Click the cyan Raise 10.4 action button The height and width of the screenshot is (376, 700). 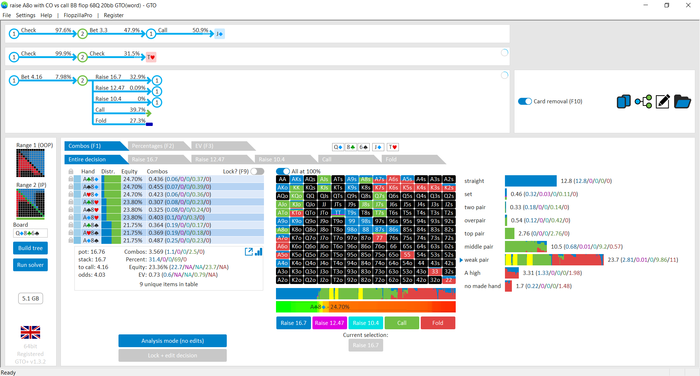pyautogui.click(x=366, y=323)
